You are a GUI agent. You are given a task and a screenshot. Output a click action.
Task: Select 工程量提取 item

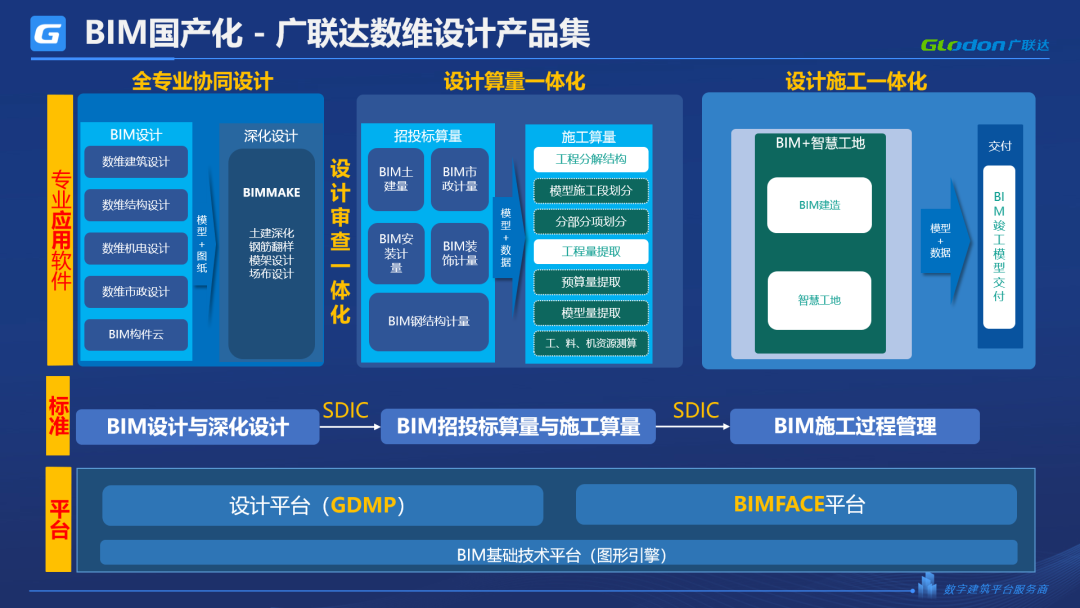coord(591,252)
